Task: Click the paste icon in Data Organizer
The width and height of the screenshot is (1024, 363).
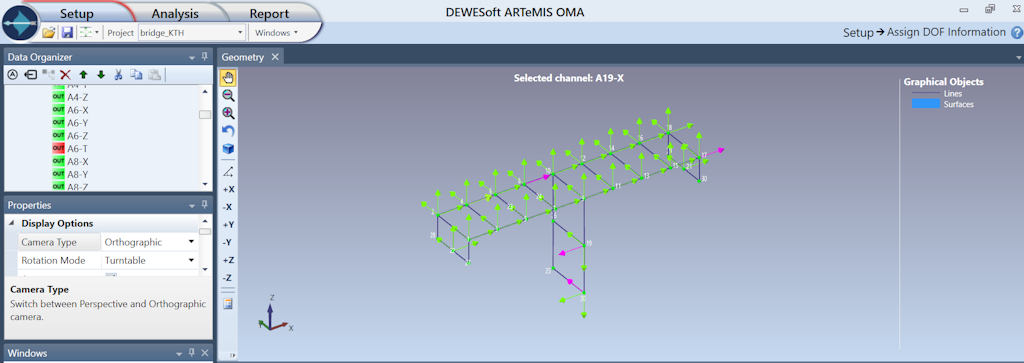Action: 153,74
